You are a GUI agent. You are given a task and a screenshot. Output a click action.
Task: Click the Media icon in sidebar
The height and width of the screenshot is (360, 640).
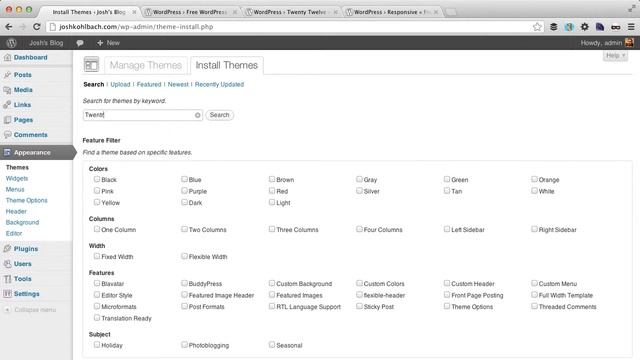tap(7, 90)
